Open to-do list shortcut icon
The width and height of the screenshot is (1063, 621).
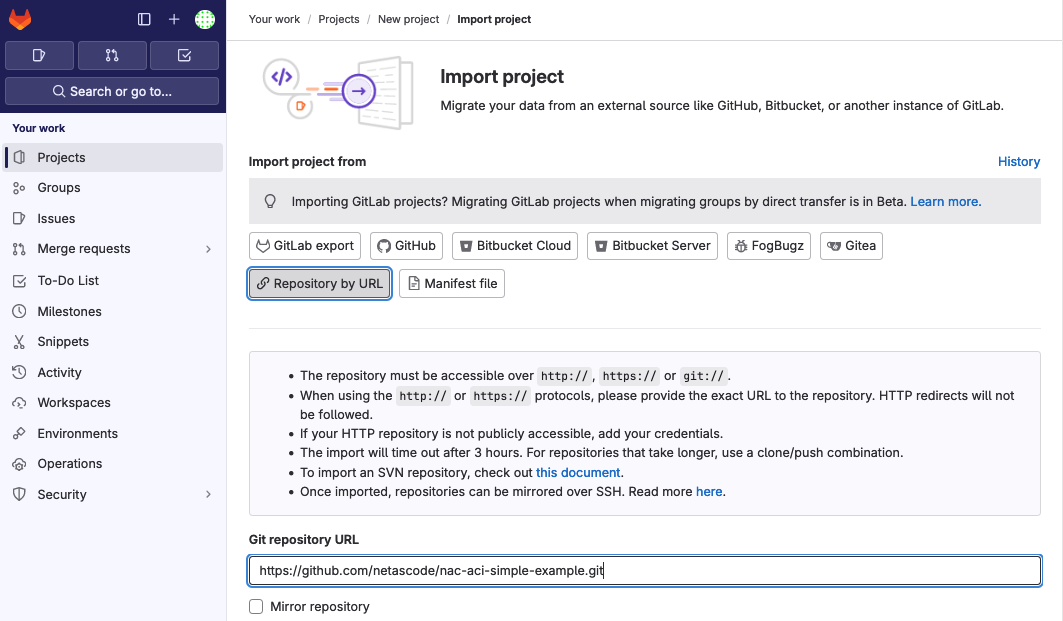coord(184,56)
